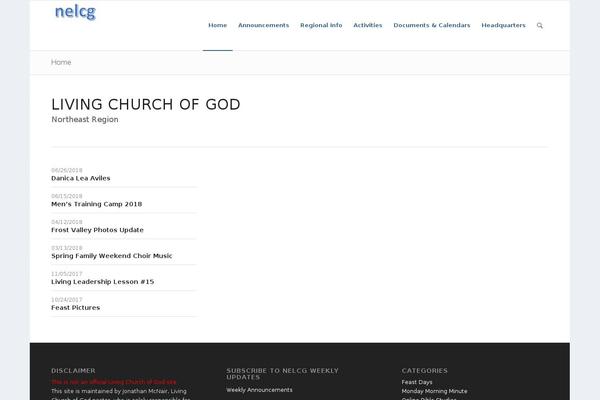Click the 06/15/2018 post date
Screen dimensions: 600x400
click(x=67, y=196)
